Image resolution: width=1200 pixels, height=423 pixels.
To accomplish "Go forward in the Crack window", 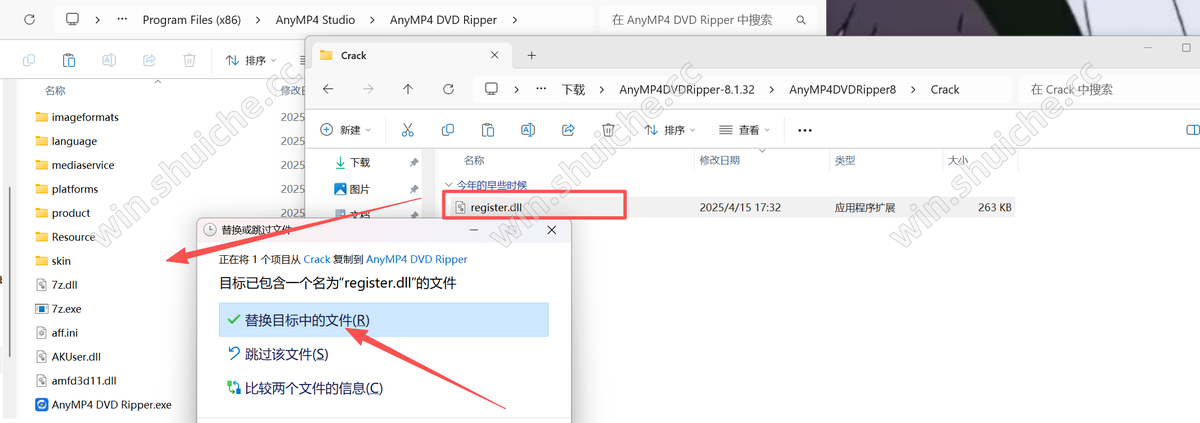I will 368,89.
